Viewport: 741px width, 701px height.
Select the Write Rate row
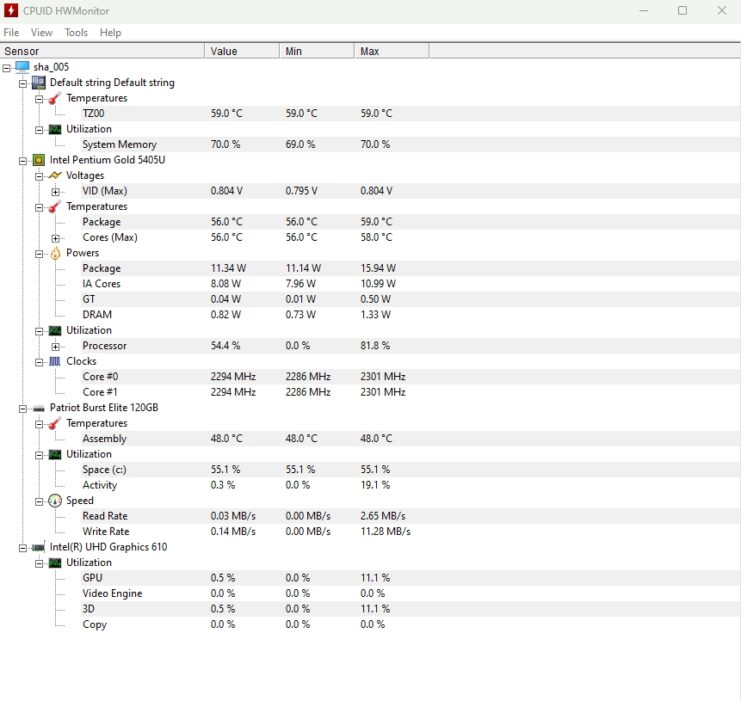pos(411,532)
